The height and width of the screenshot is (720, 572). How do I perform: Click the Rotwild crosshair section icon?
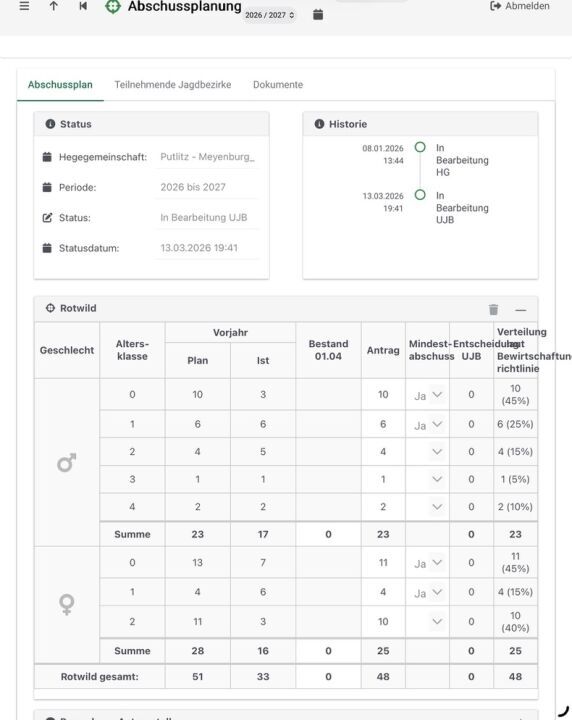[x=50, y=308]
